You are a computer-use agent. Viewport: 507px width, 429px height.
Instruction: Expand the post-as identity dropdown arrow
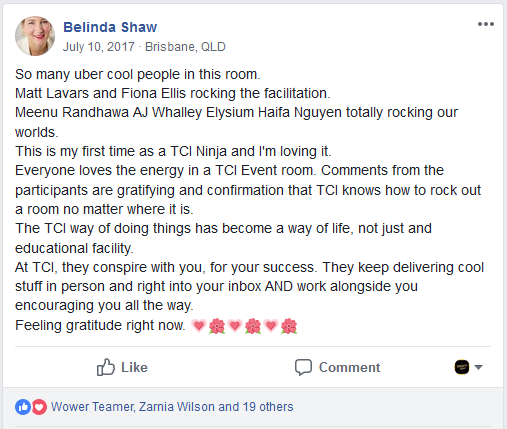[x=478, y=367]
